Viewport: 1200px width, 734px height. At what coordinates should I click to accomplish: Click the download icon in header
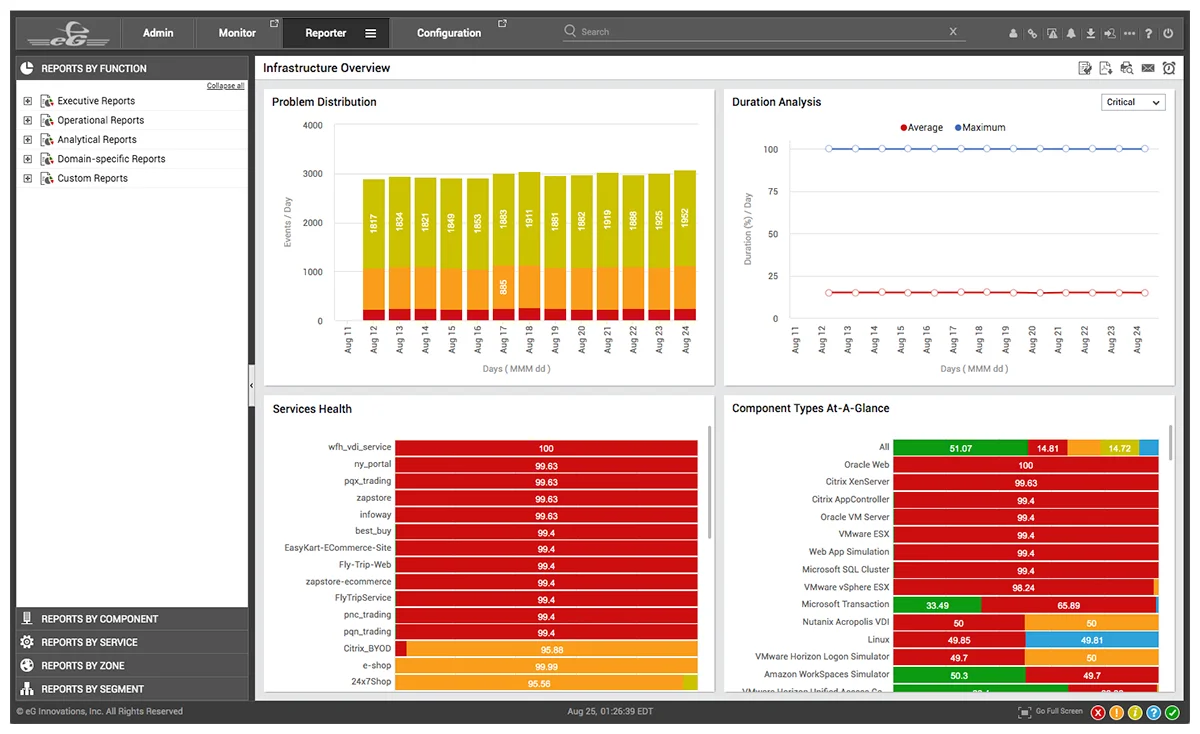pyautogui.click(x=1091, y=33)
